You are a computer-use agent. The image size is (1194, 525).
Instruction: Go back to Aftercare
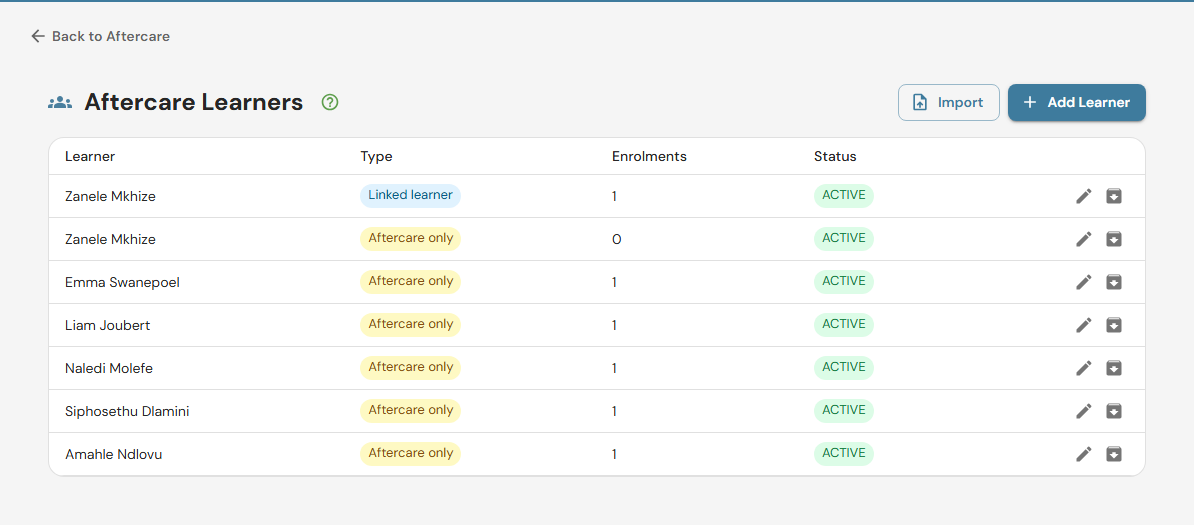[100, 36]
